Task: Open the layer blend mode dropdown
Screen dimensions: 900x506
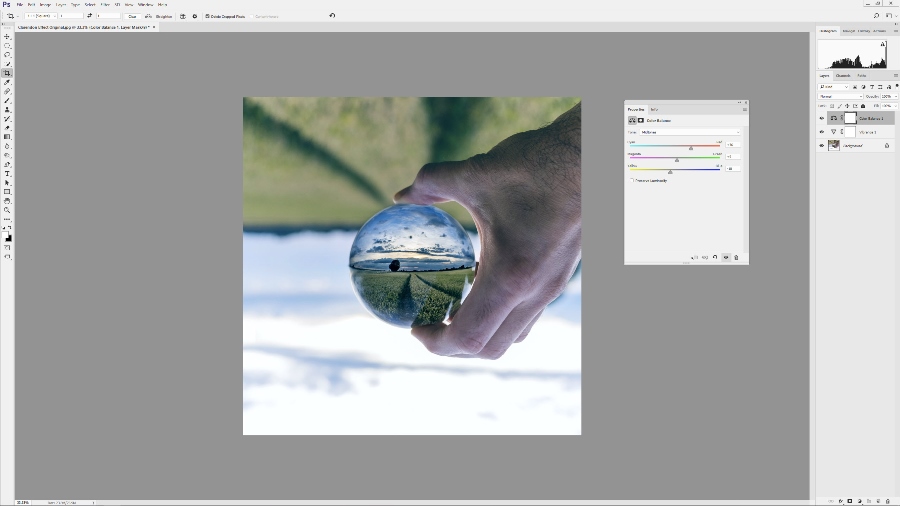Action: pyautogui.click(x=840, y=97)
